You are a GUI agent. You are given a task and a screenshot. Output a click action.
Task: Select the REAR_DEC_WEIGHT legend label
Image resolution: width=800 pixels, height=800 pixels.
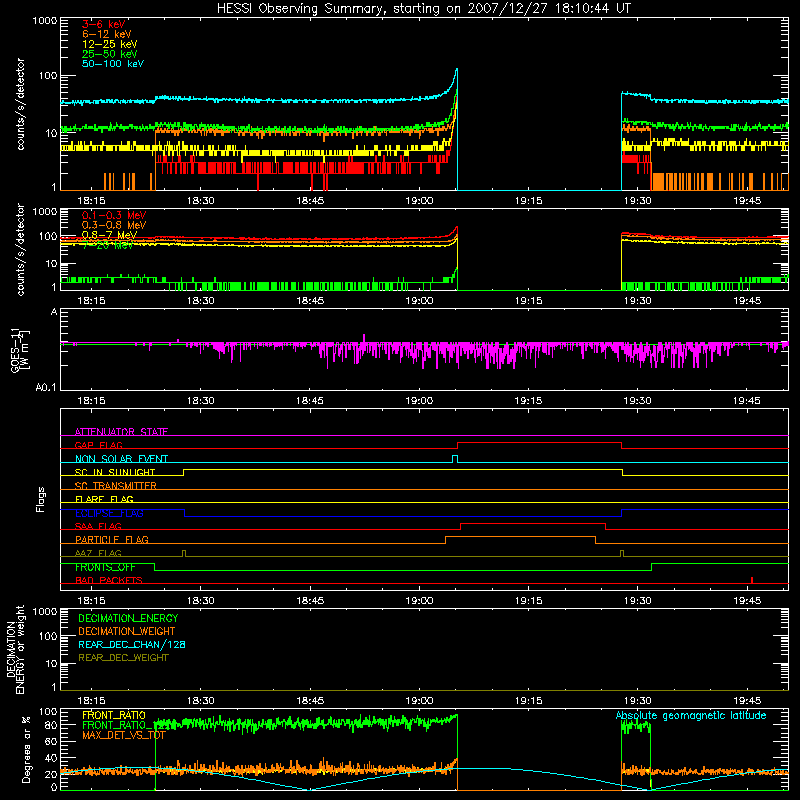point(123,658)
